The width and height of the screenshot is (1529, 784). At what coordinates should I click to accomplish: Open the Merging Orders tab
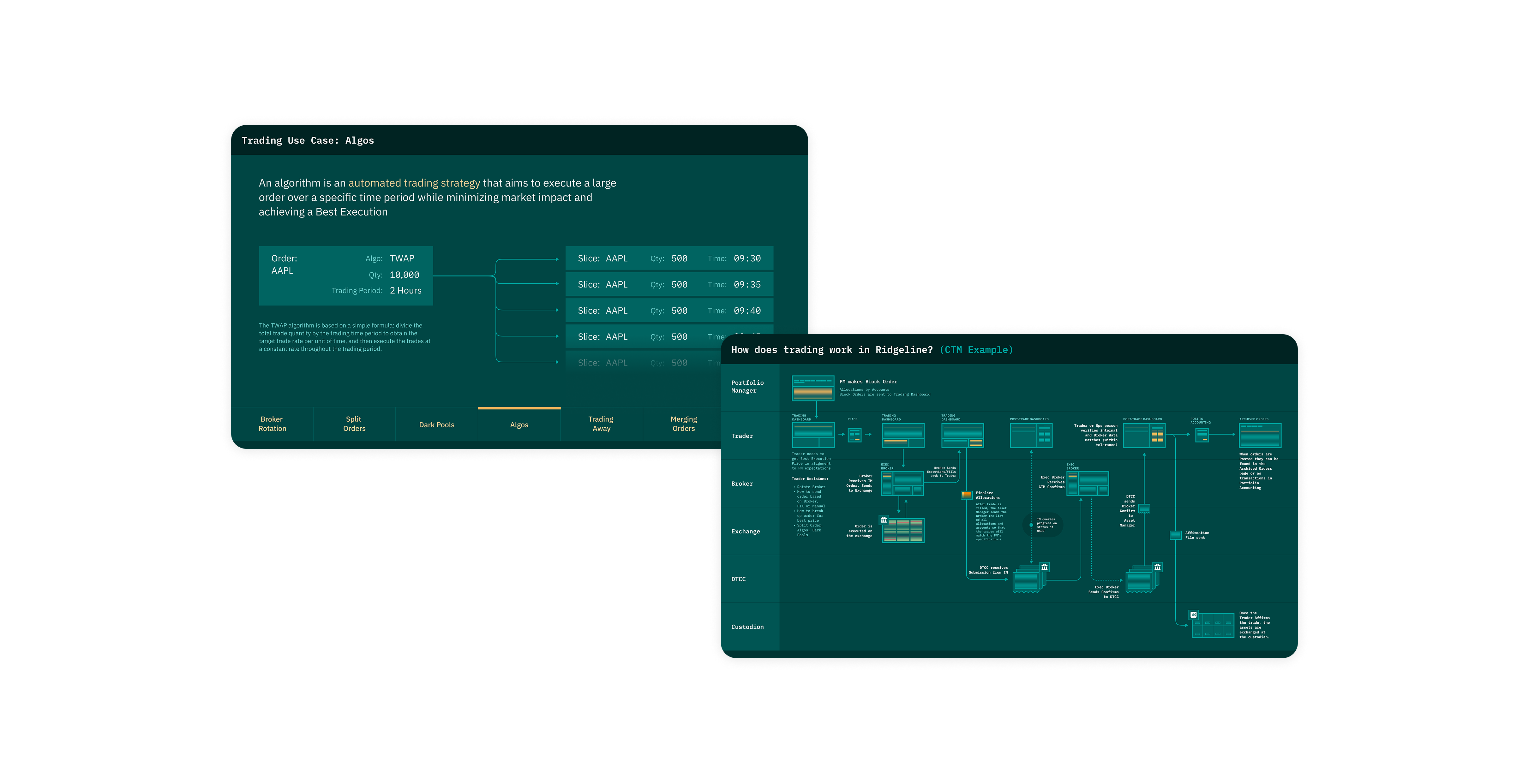click(683, 424)
